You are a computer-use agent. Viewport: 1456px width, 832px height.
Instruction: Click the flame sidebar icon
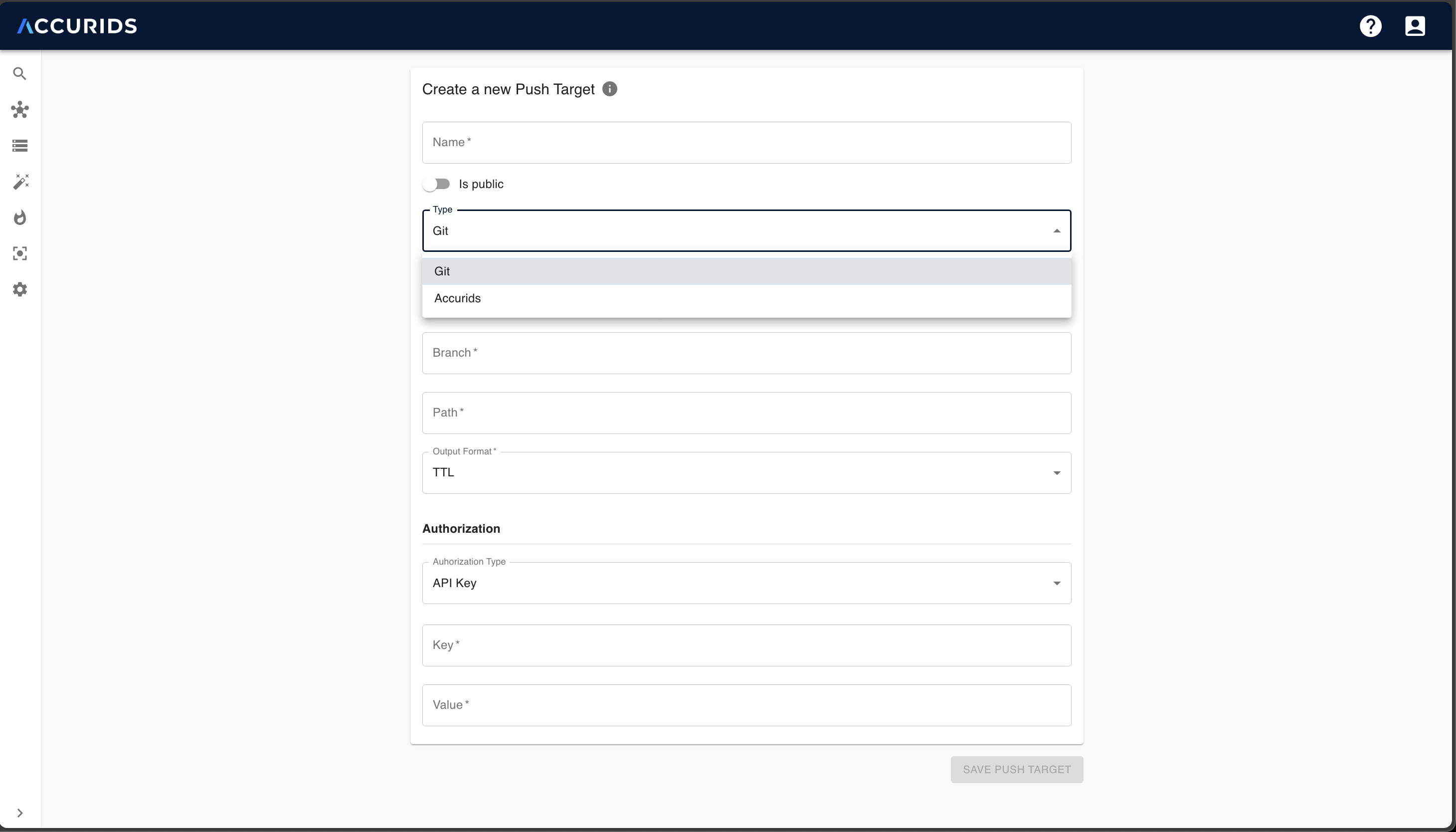point(20,217)
